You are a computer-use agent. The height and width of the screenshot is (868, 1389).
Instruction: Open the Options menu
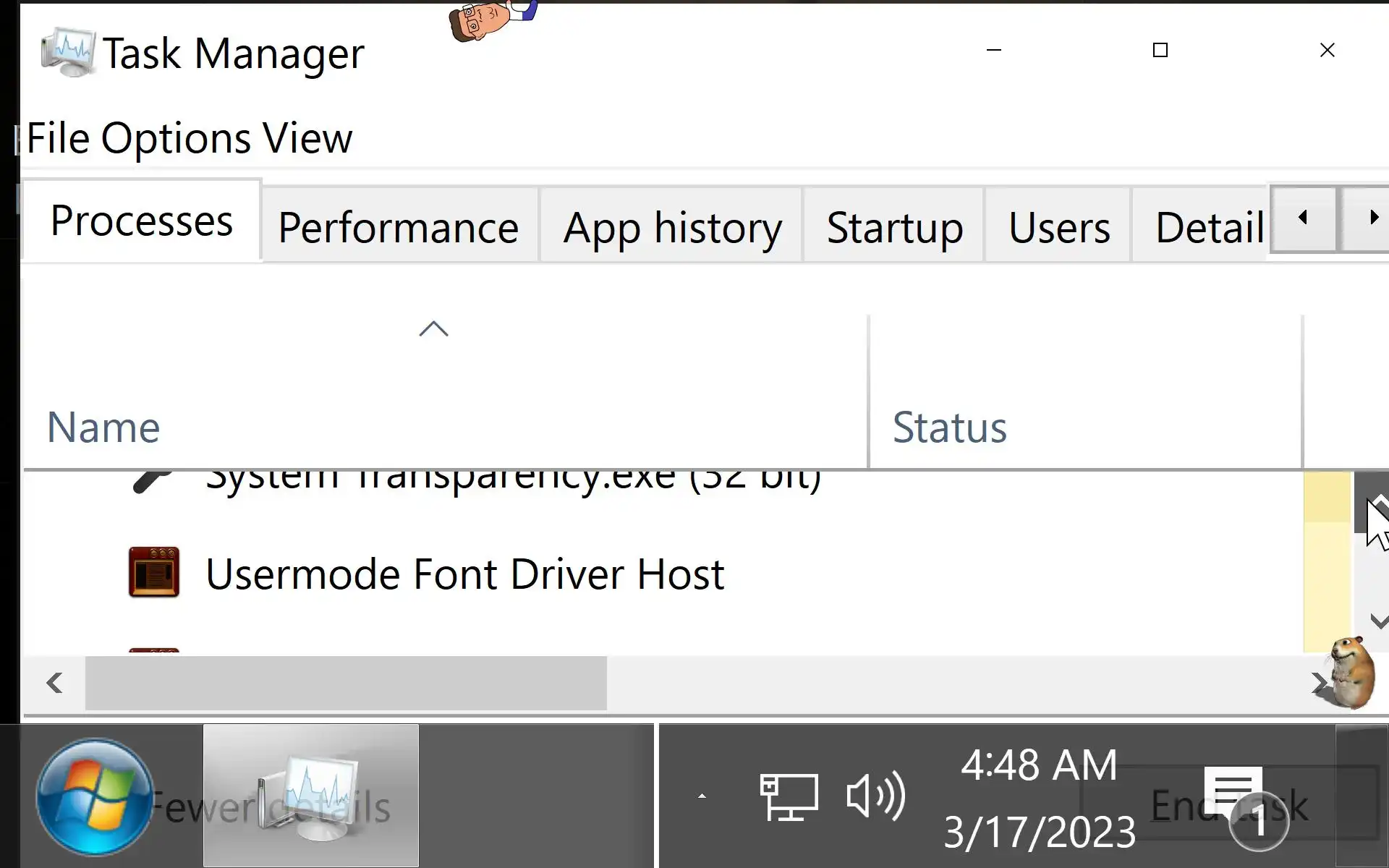176,138
